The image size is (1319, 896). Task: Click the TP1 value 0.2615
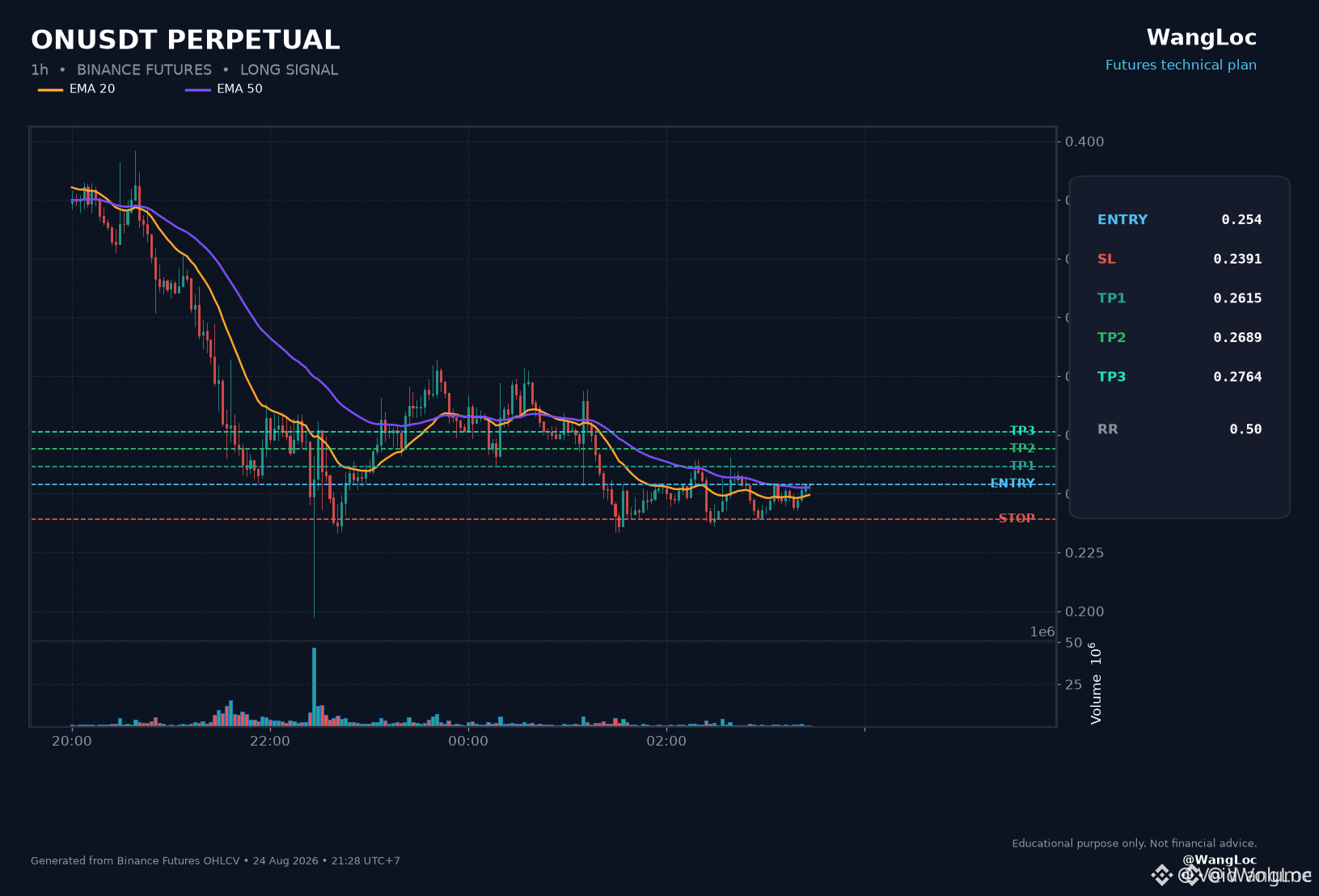[x=1237, y=298]
